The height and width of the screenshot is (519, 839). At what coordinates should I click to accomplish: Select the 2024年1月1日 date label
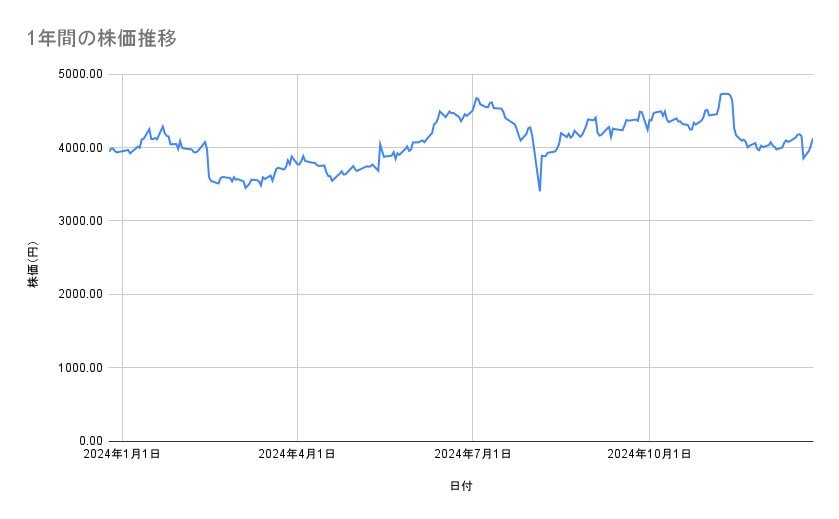click(122, 455)
